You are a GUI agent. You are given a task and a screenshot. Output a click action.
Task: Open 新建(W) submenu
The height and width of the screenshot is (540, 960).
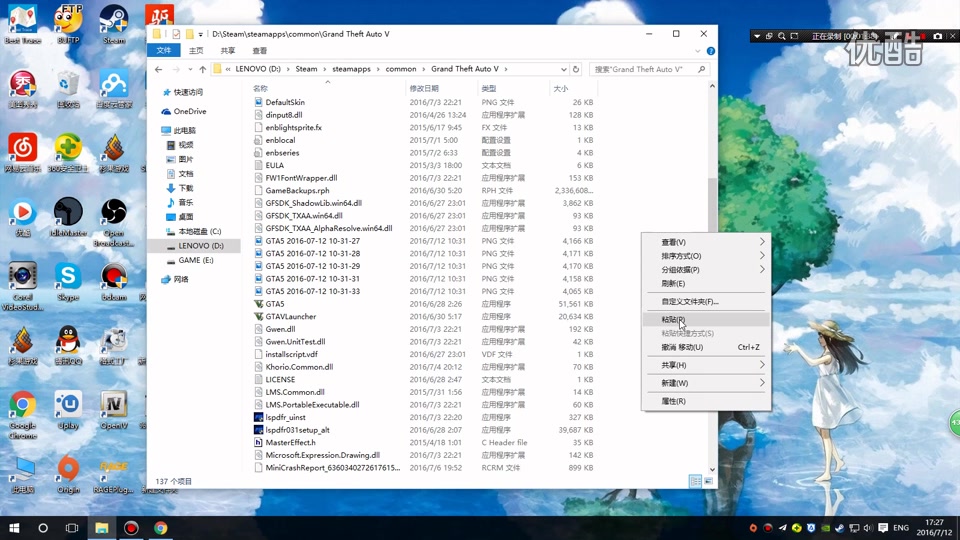(706, 383)
